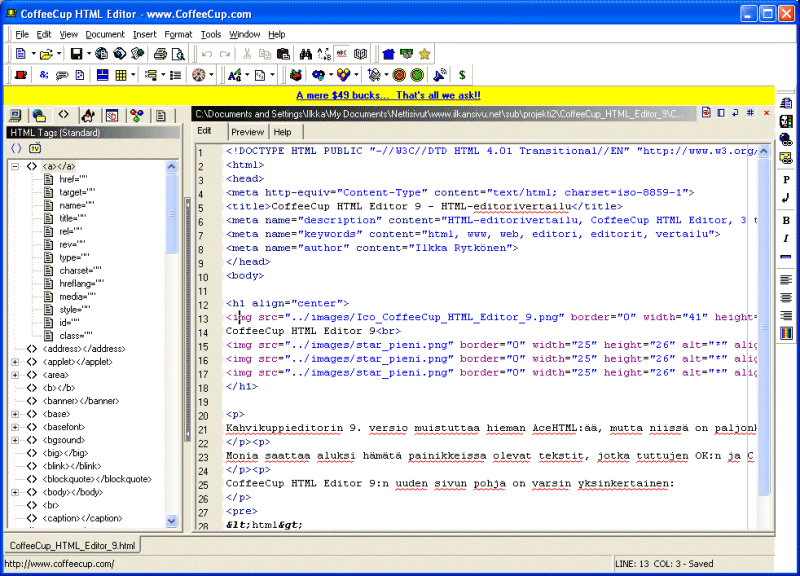This screenshot has height=576, width=800.
Task: Select the Edit tab in editor
Action: 205,131
